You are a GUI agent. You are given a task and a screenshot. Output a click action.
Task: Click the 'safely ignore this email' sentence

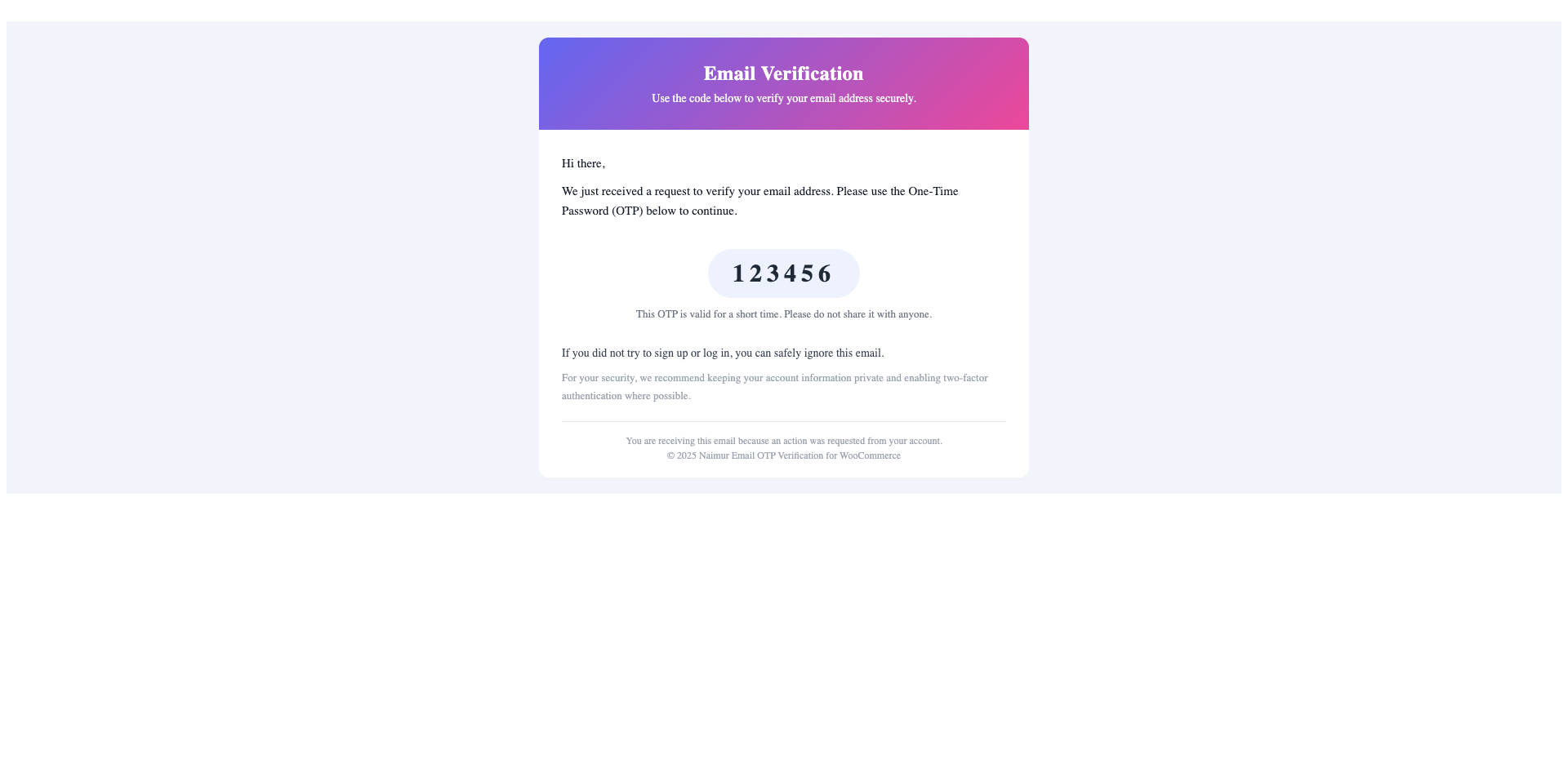(722, 353)
